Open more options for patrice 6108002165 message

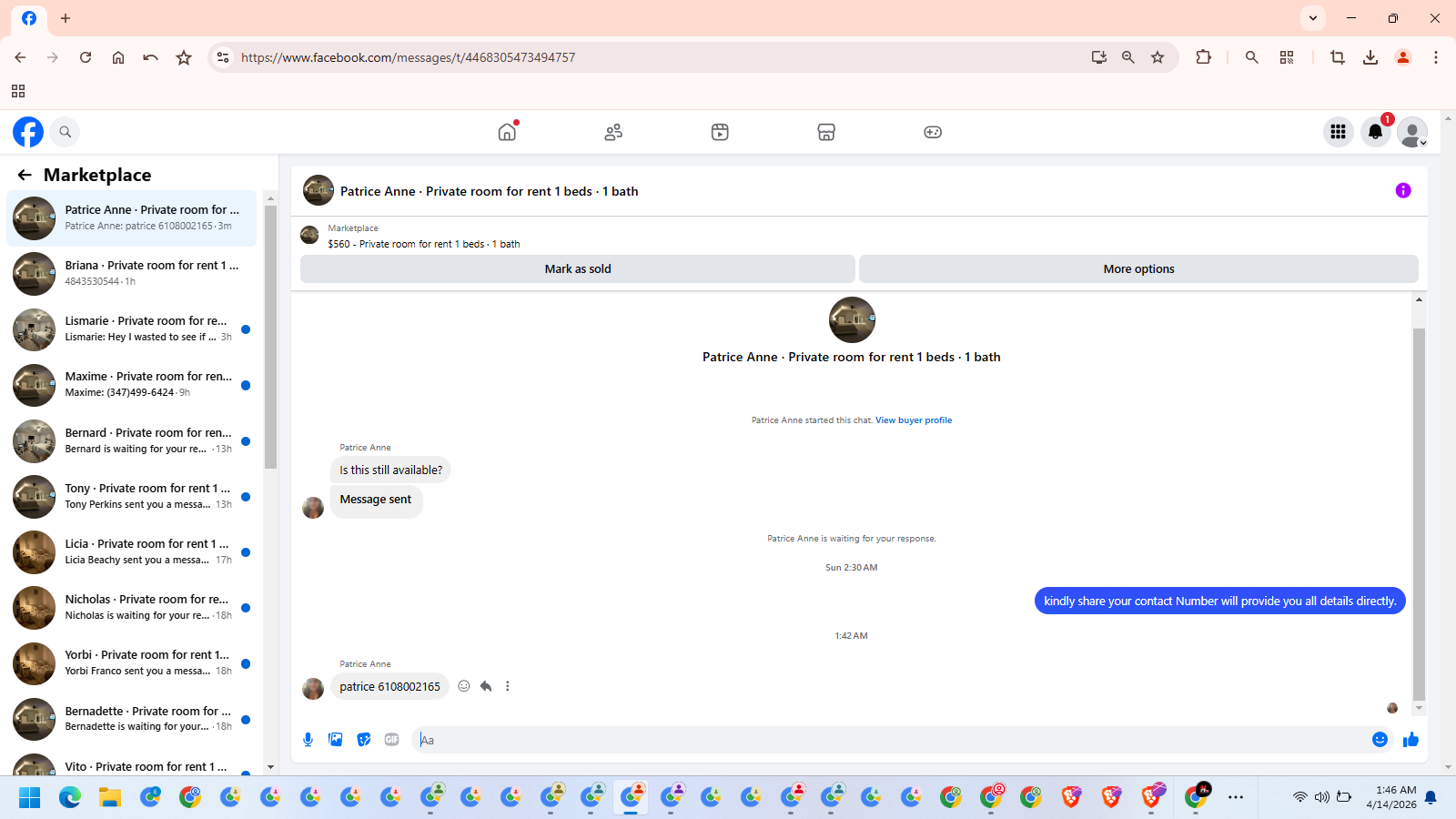click(x=508, y=686)
